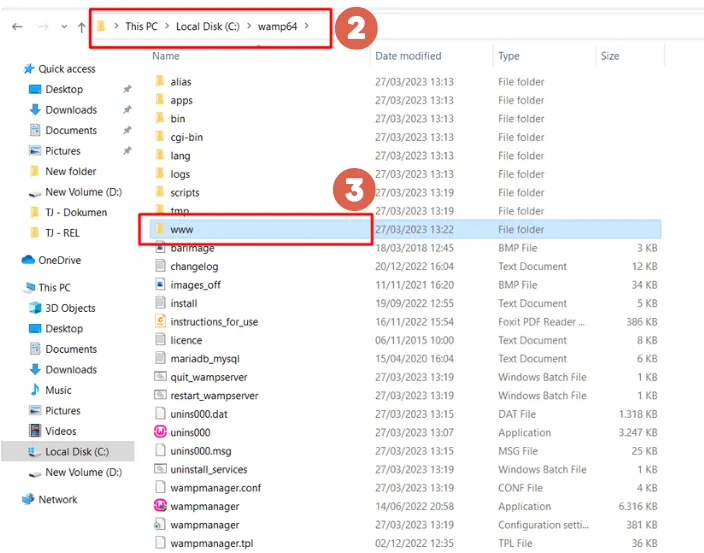Open New Volume (D:) under Quick access

[x=84, y=192]
